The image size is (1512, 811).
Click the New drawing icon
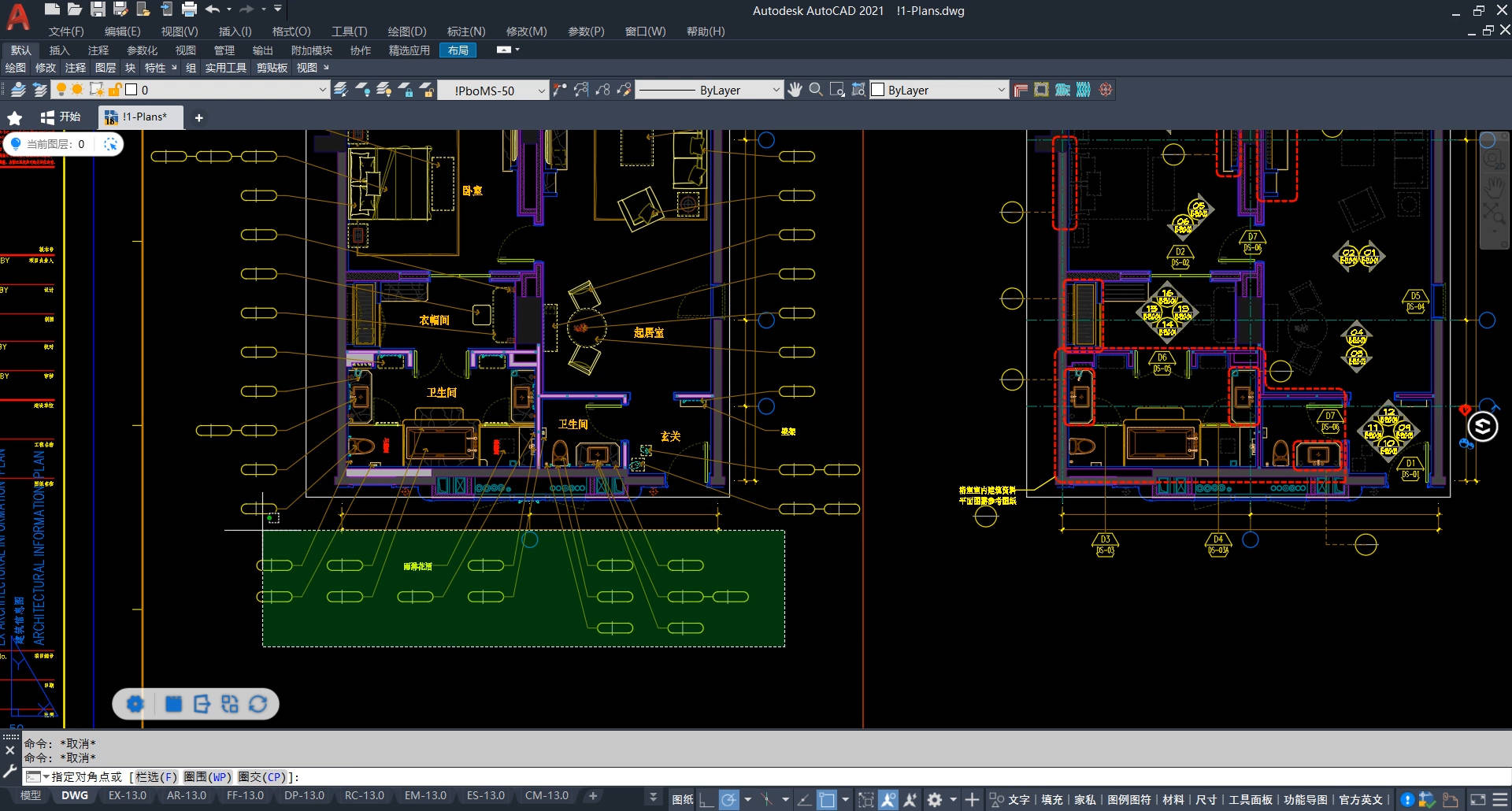pyautogui.click(x=52, y=9)
